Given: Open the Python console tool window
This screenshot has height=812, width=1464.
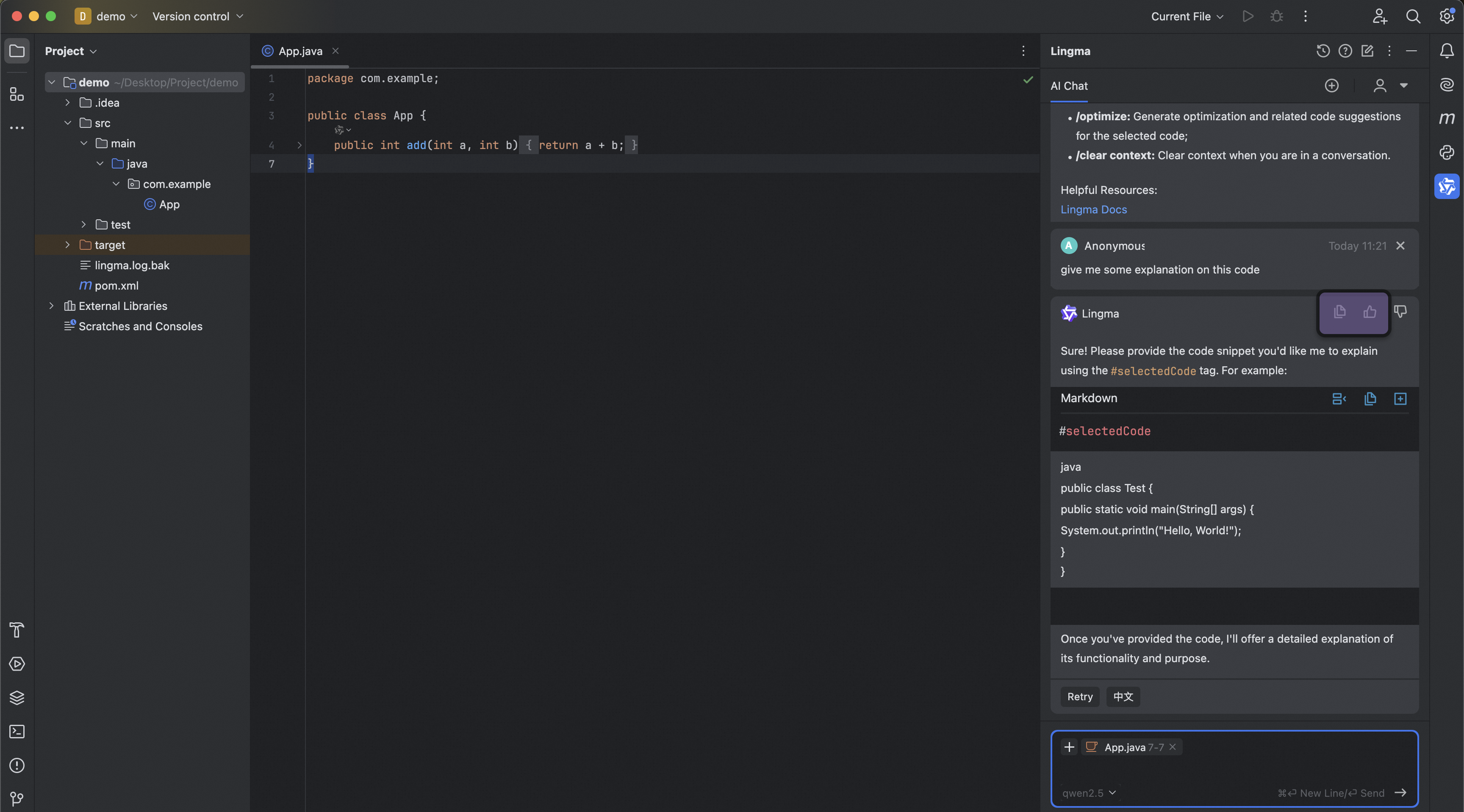Looking at the screenshot, I should click(1446, 152).
